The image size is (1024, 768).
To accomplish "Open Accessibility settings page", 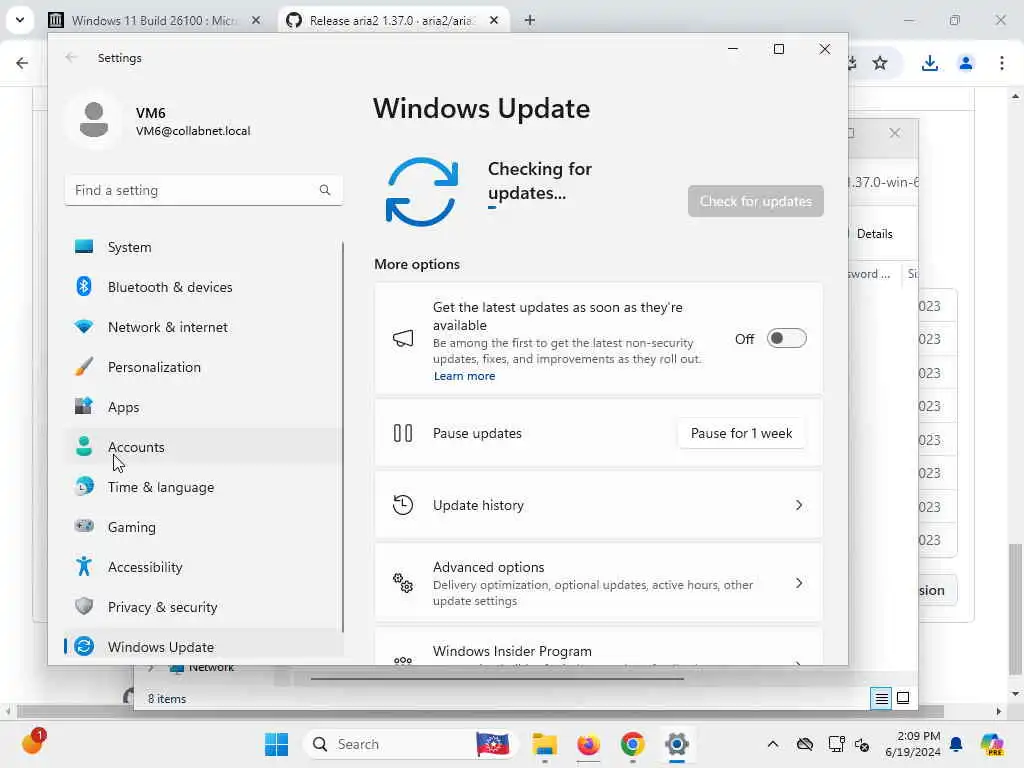I will (x=203, y=567).
